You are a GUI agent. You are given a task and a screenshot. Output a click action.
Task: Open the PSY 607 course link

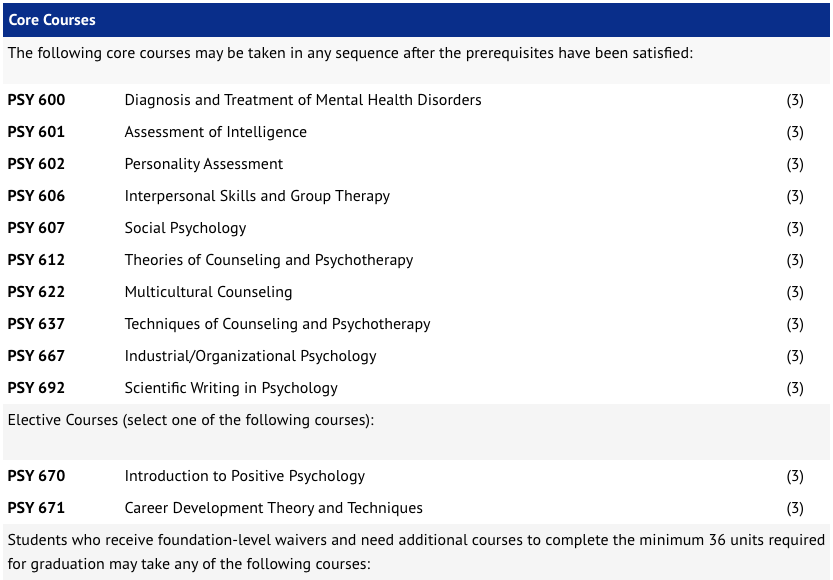coord(36,228)
